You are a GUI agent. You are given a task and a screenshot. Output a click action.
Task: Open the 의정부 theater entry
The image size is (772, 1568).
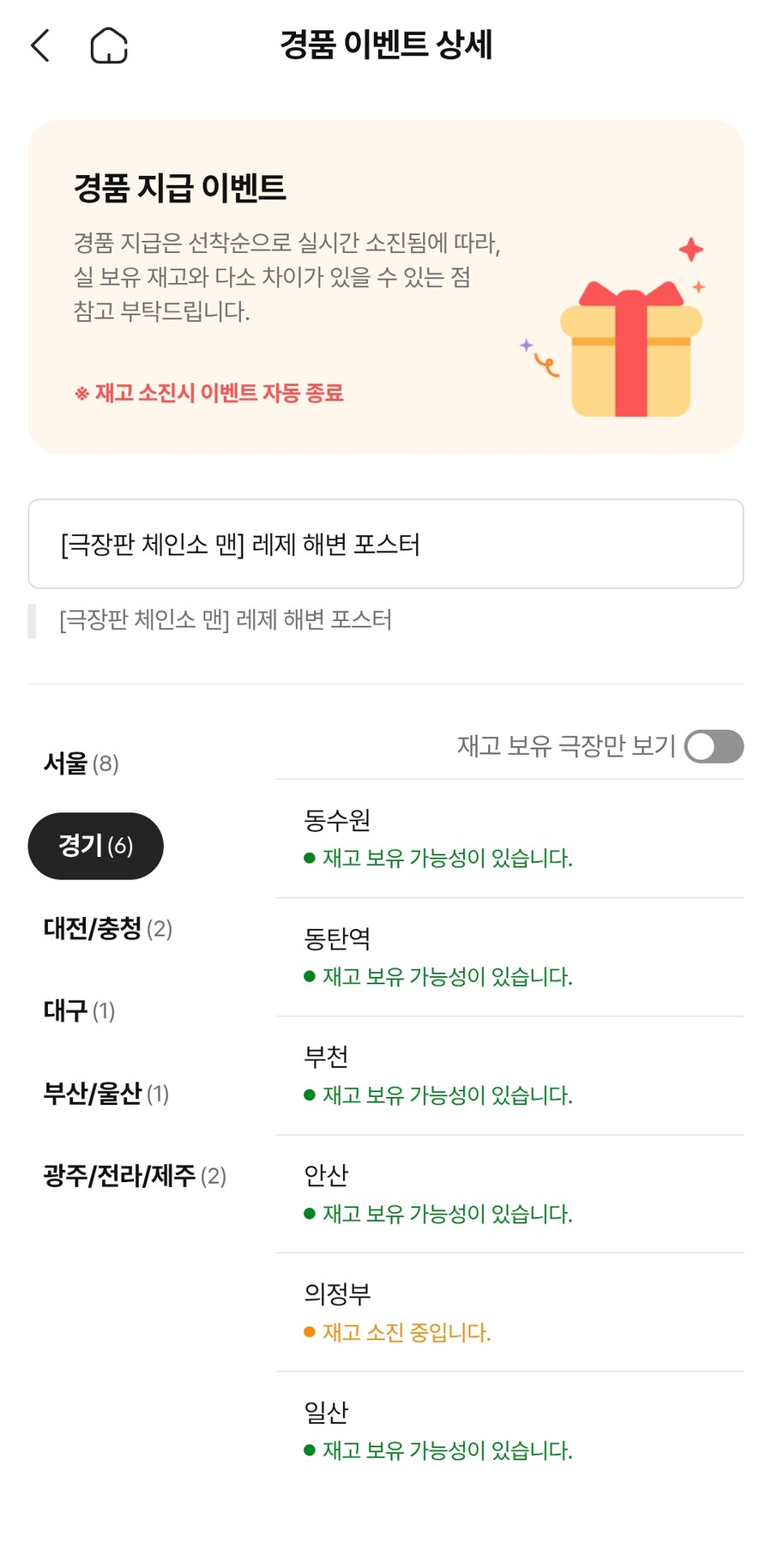tap(510, 1312)
